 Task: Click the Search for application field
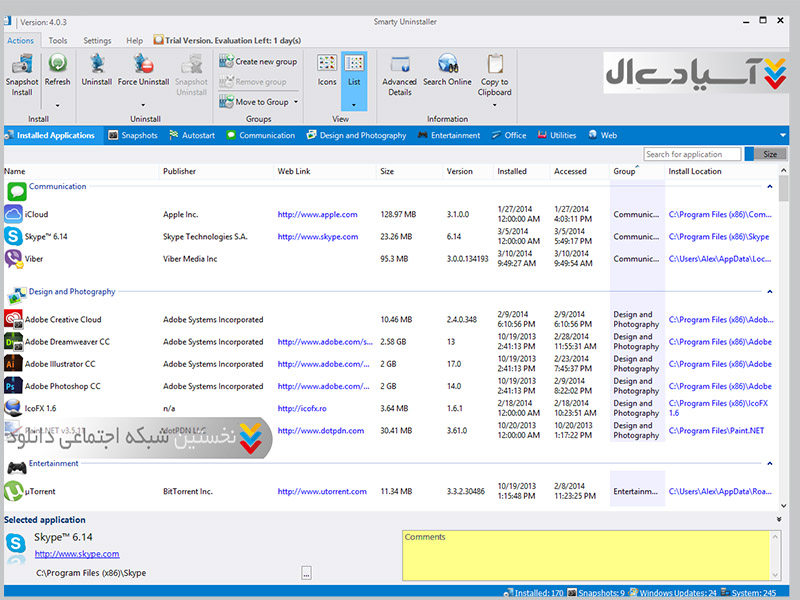pos(692,154)
